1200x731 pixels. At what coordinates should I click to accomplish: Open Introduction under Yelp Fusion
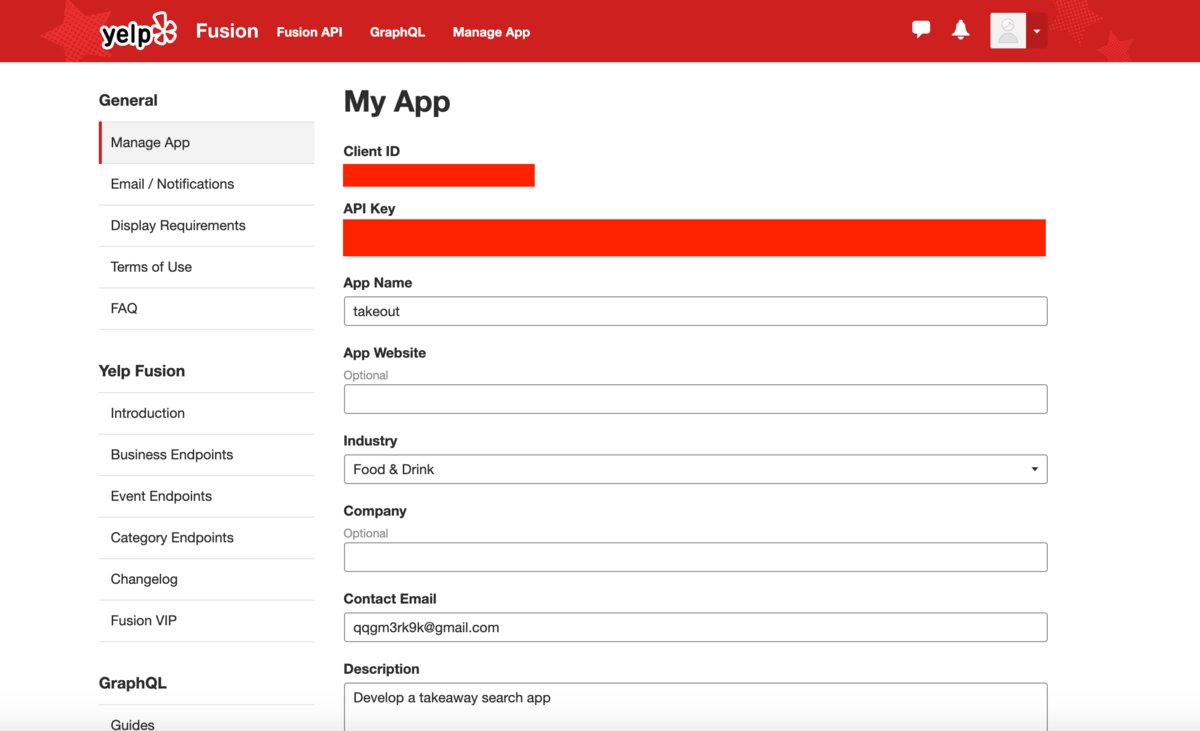(x=206, y=413)
